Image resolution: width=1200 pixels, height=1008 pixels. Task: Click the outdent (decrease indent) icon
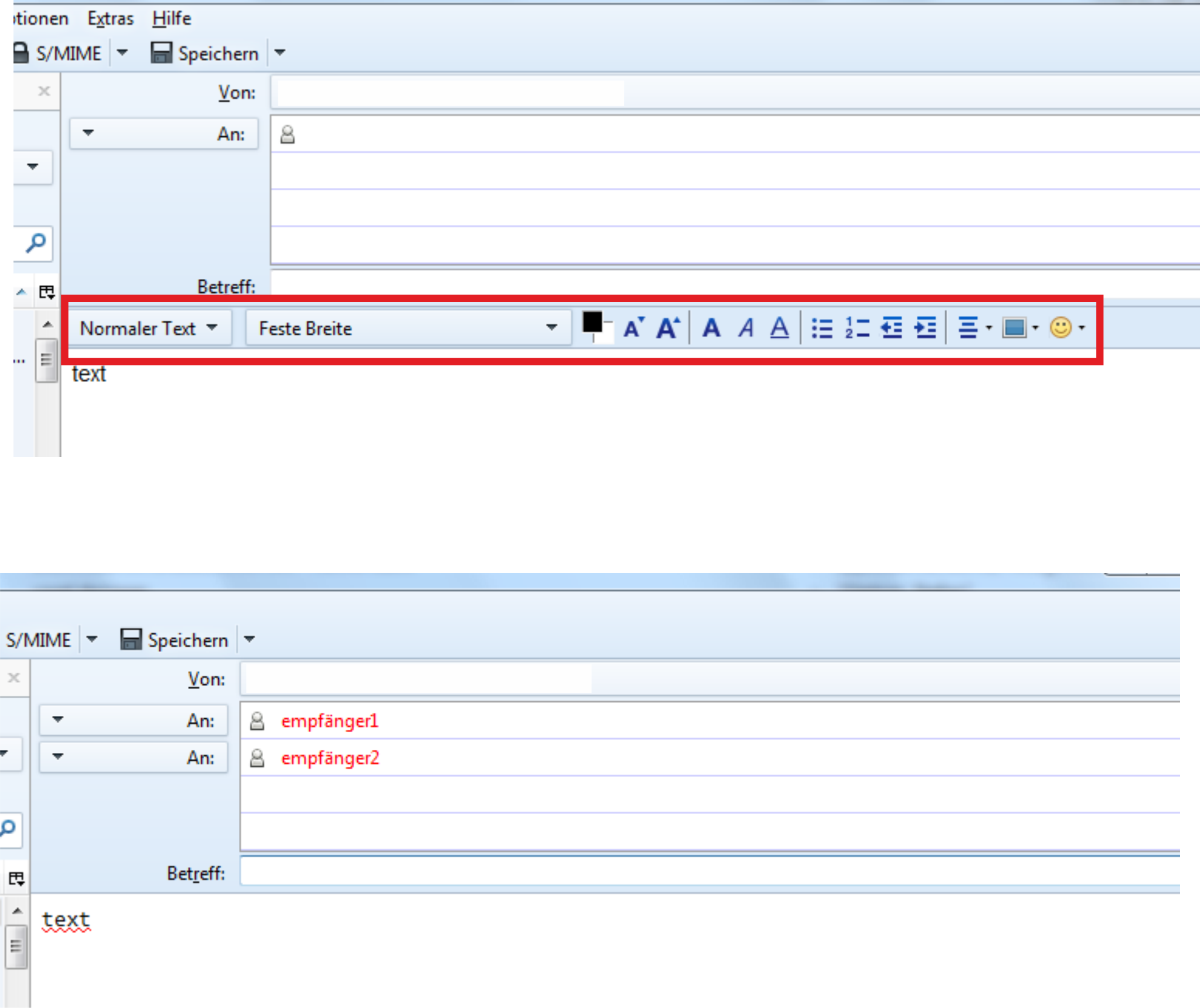click(x=891, y=328)
